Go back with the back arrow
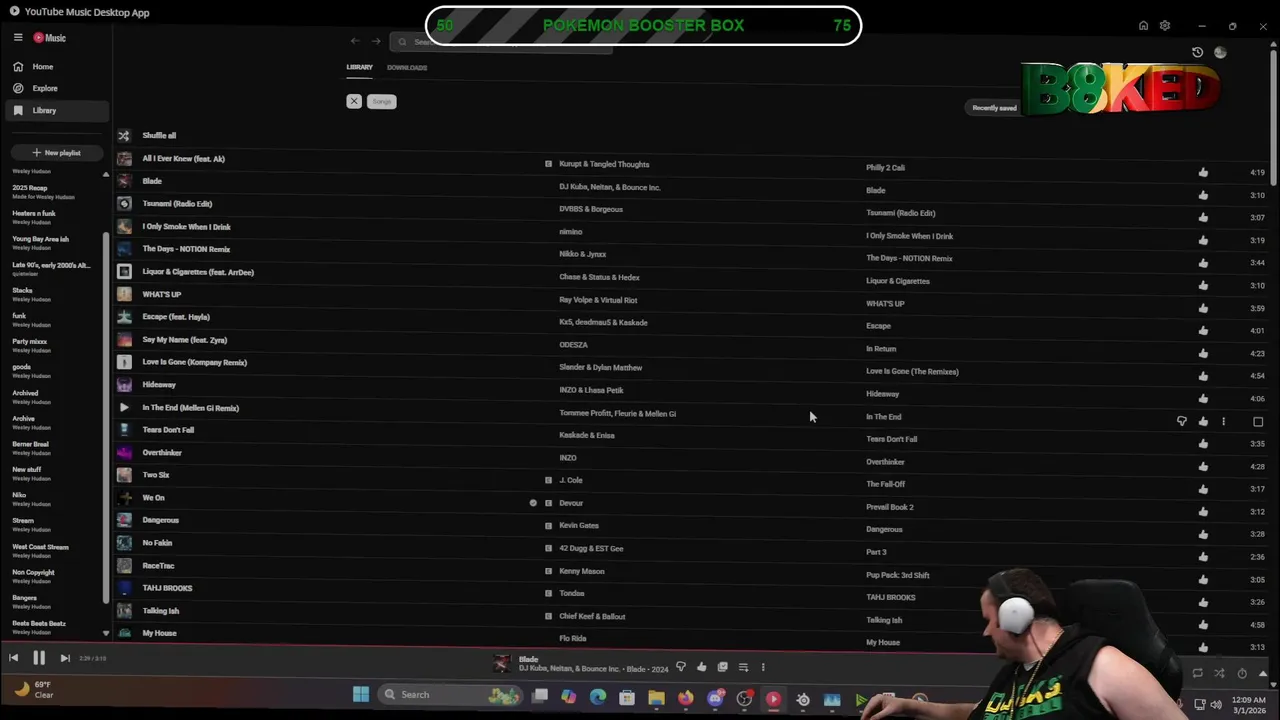This screenshot has height=720, width=1280. tap(355, 41)
